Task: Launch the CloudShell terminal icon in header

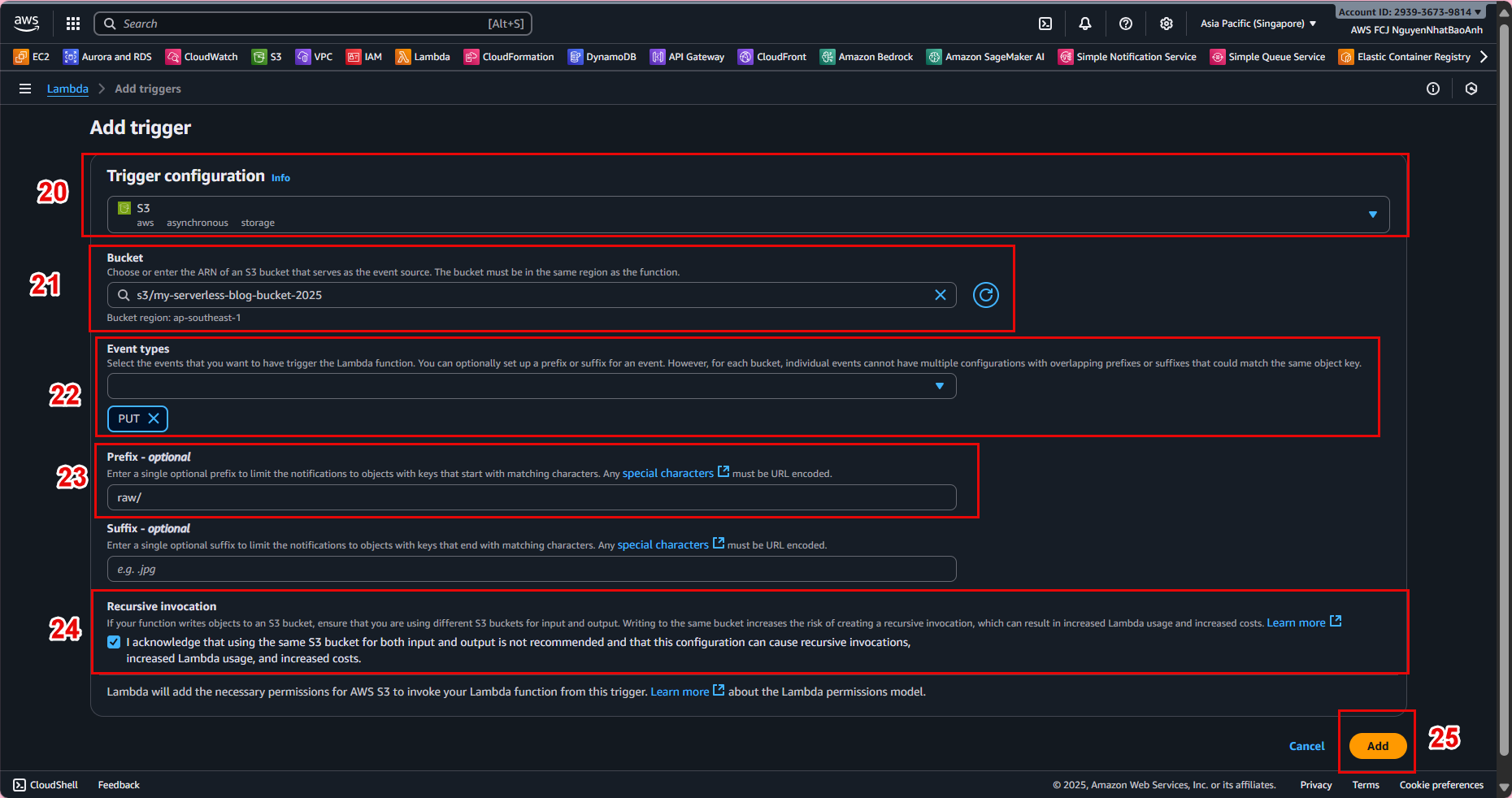Action: coord(1045,24)
